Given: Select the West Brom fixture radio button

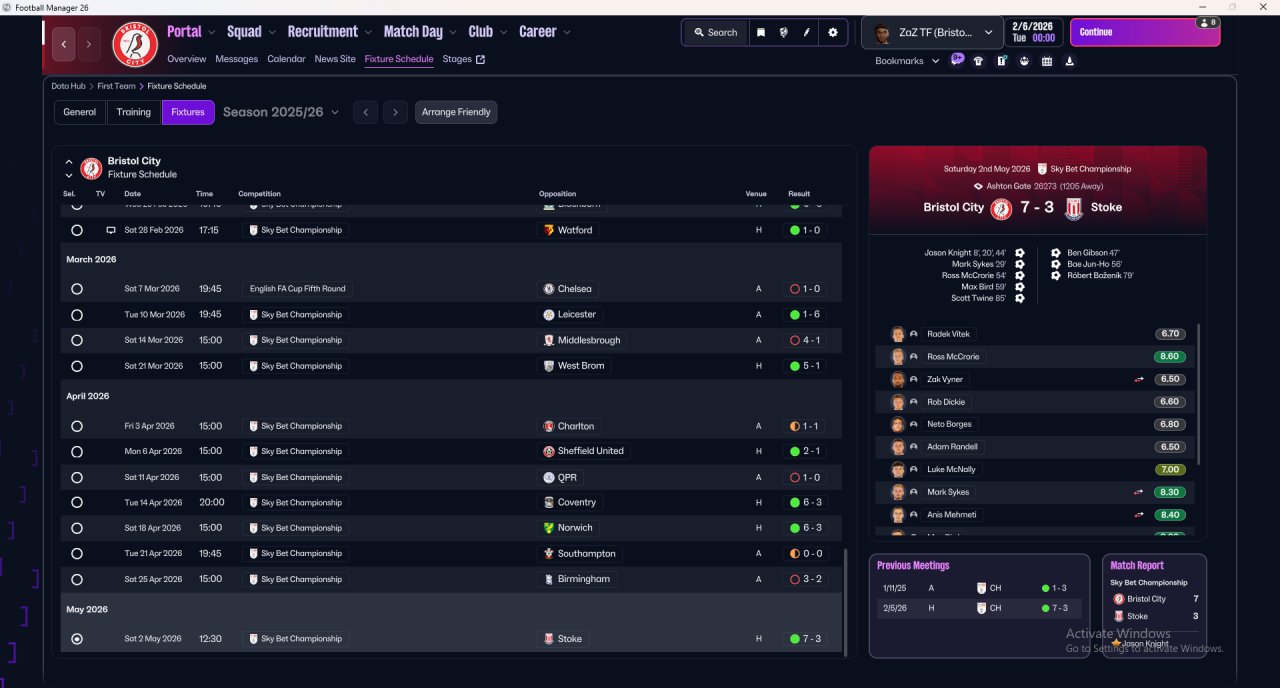Looking at the screenshot, I should tap(77, 366).
